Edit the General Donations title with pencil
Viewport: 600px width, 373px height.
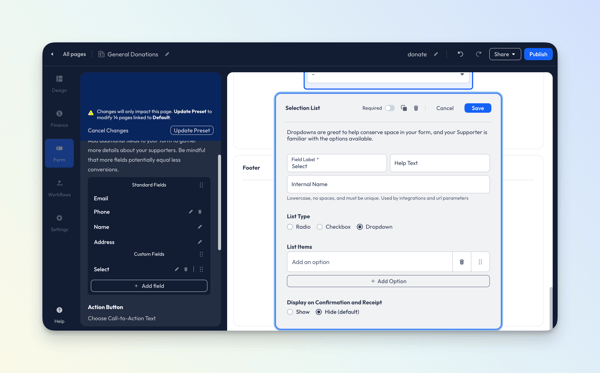[167, 54]
